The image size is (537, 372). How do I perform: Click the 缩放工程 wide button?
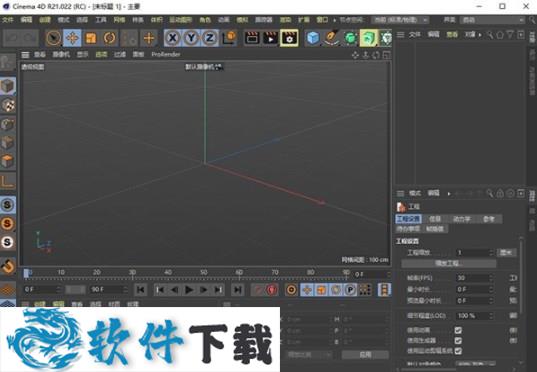point(449,263)
